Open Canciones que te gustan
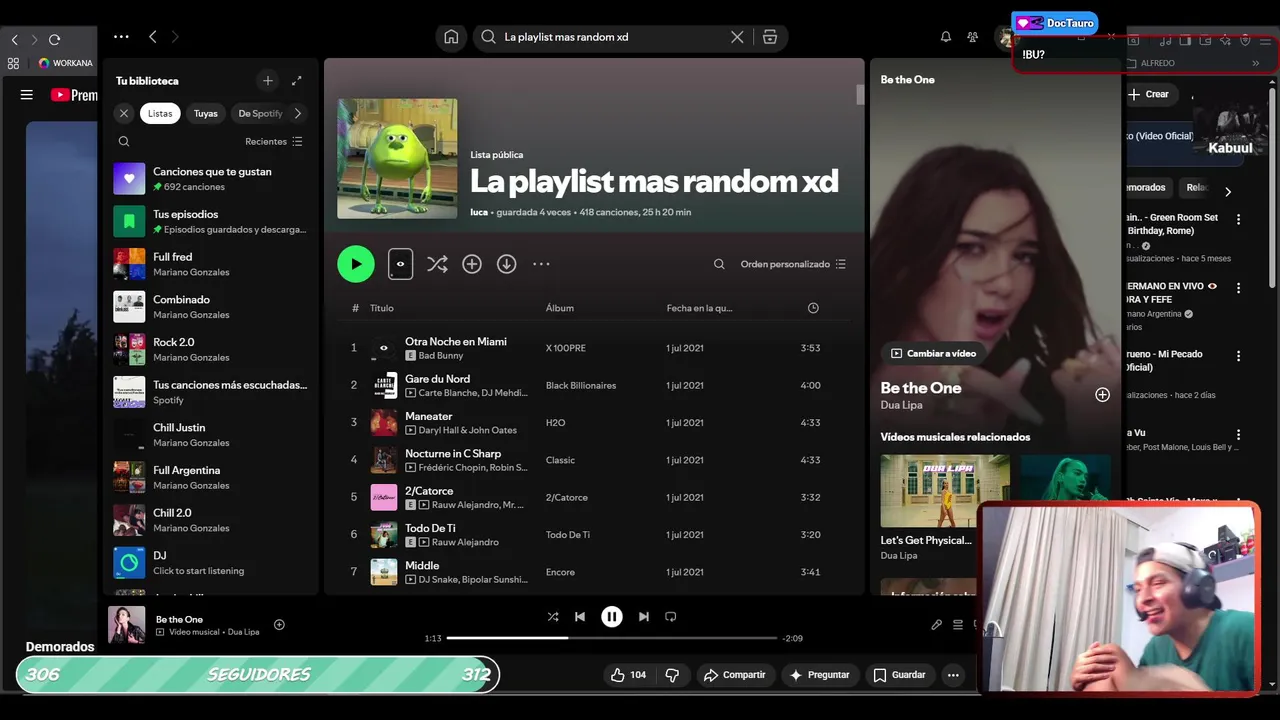The width and height of the screenshot is (1280, 720). point(211,179)
